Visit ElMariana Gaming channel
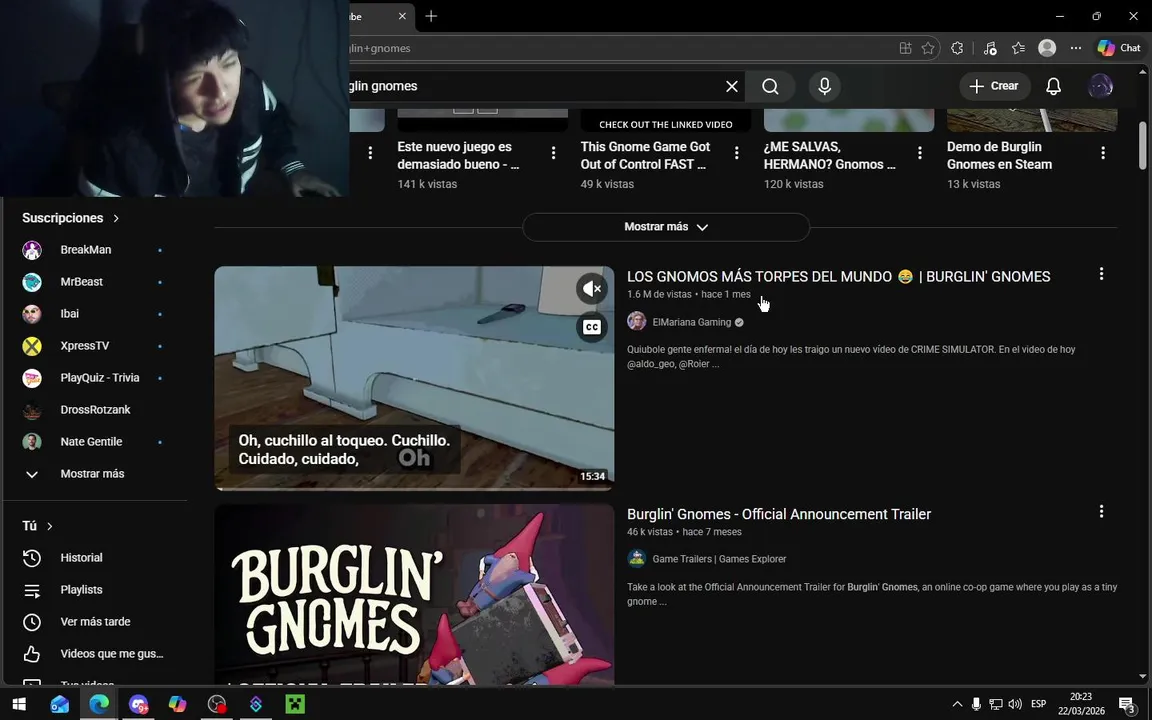Screen dimensions: 1152x720 pos(691,323)
